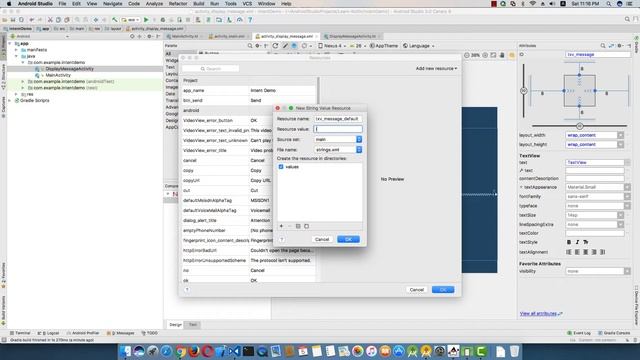Click the toolbar help question mark icon
Viewport: 640px width, 360px height.
[x=250, y=20]
